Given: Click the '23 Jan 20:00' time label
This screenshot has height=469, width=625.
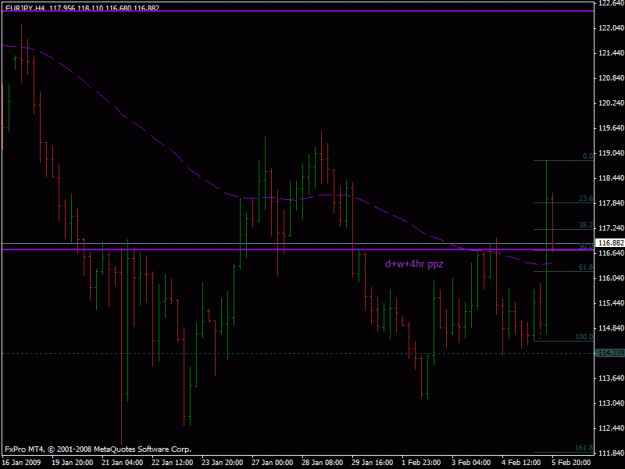Looking at the screenshot, I should pos(222,462).
